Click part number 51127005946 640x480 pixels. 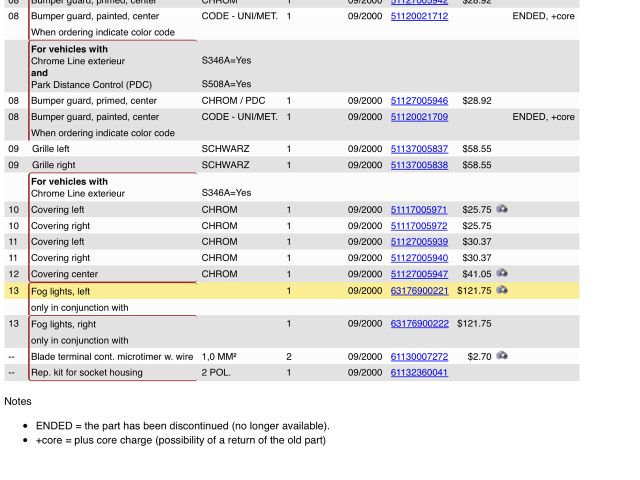tap(419, 101)
